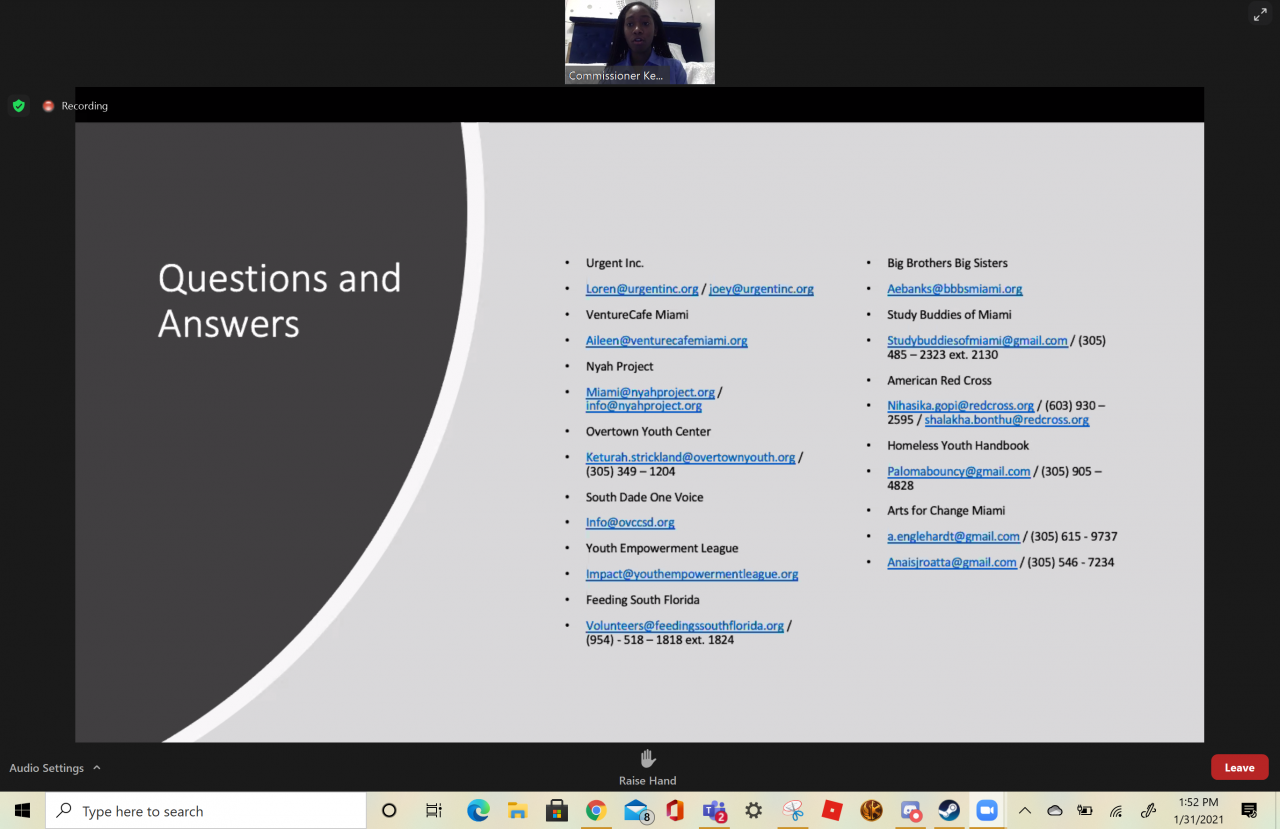Click the 'Feeding South Florida' text
The height and width of the screenshot is (829, 1280).
pyautogui.click(x=643, y=600)
